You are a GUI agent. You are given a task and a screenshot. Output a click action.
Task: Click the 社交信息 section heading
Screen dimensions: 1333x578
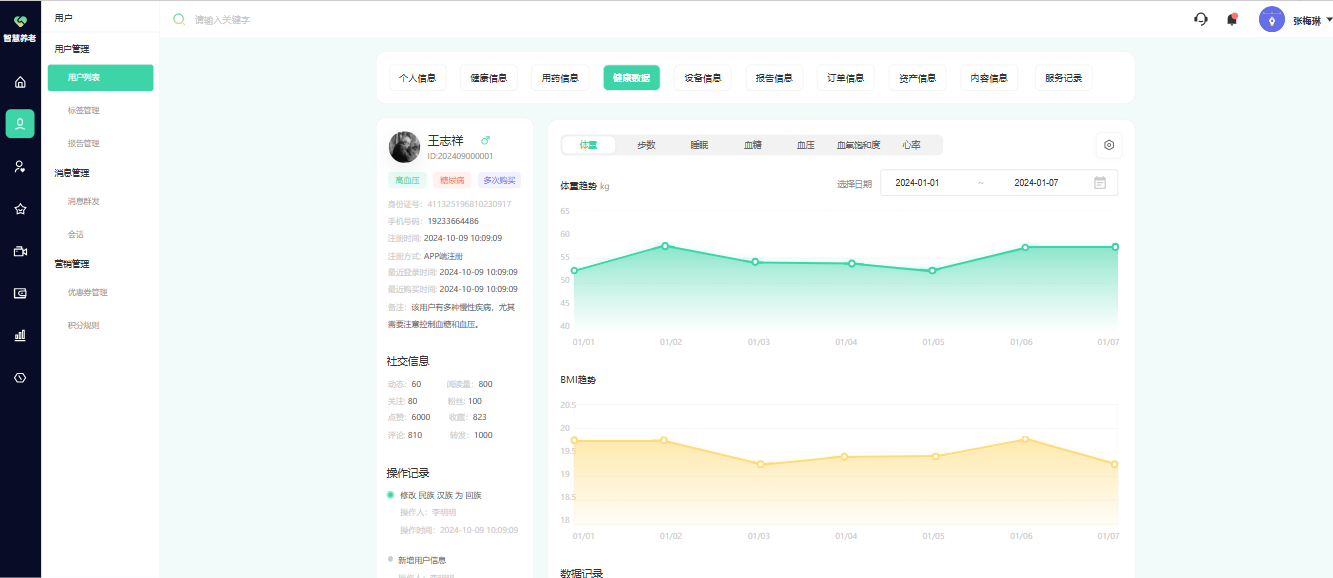408,361
